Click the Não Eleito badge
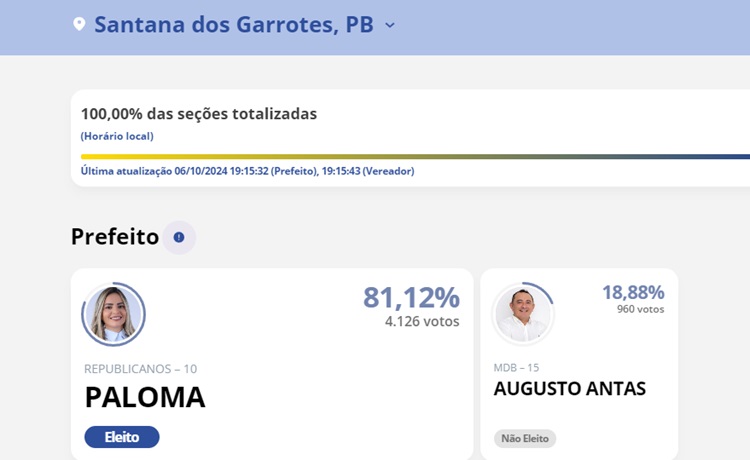 [x=525, y=438]
